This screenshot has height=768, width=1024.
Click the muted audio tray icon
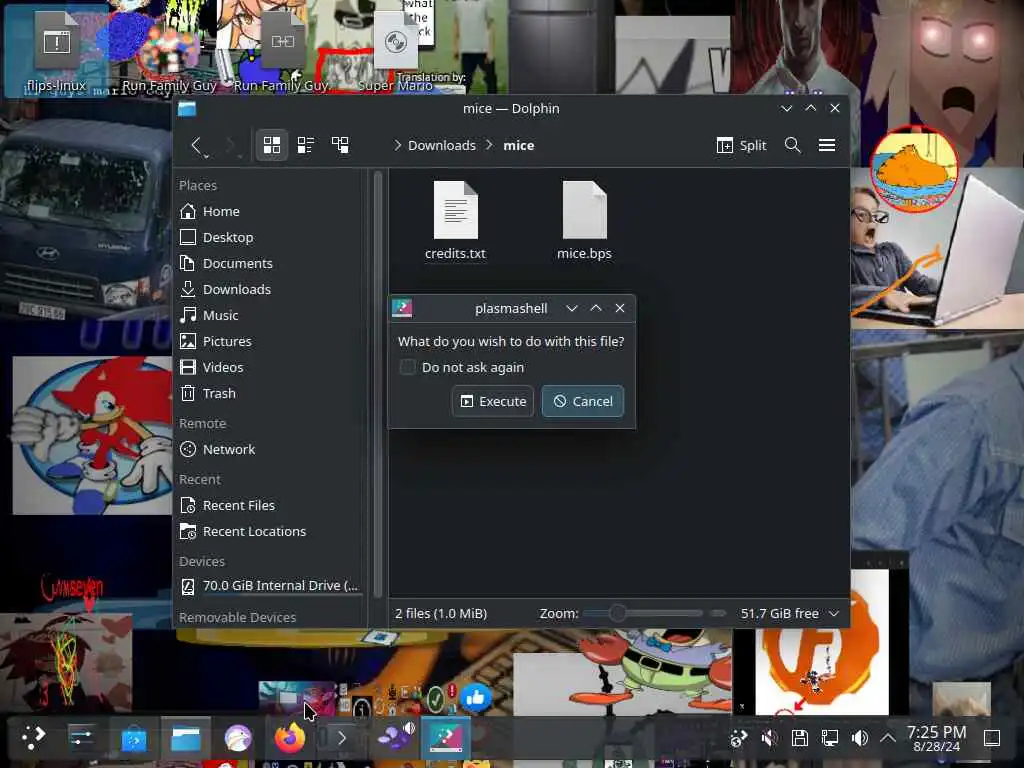(x=769, y=738)
